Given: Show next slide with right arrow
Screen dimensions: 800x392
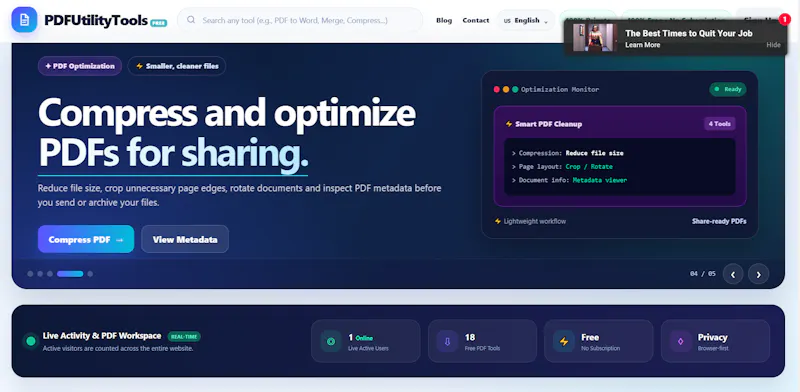Looking at the screenshot, I should (x=758, y=274).
